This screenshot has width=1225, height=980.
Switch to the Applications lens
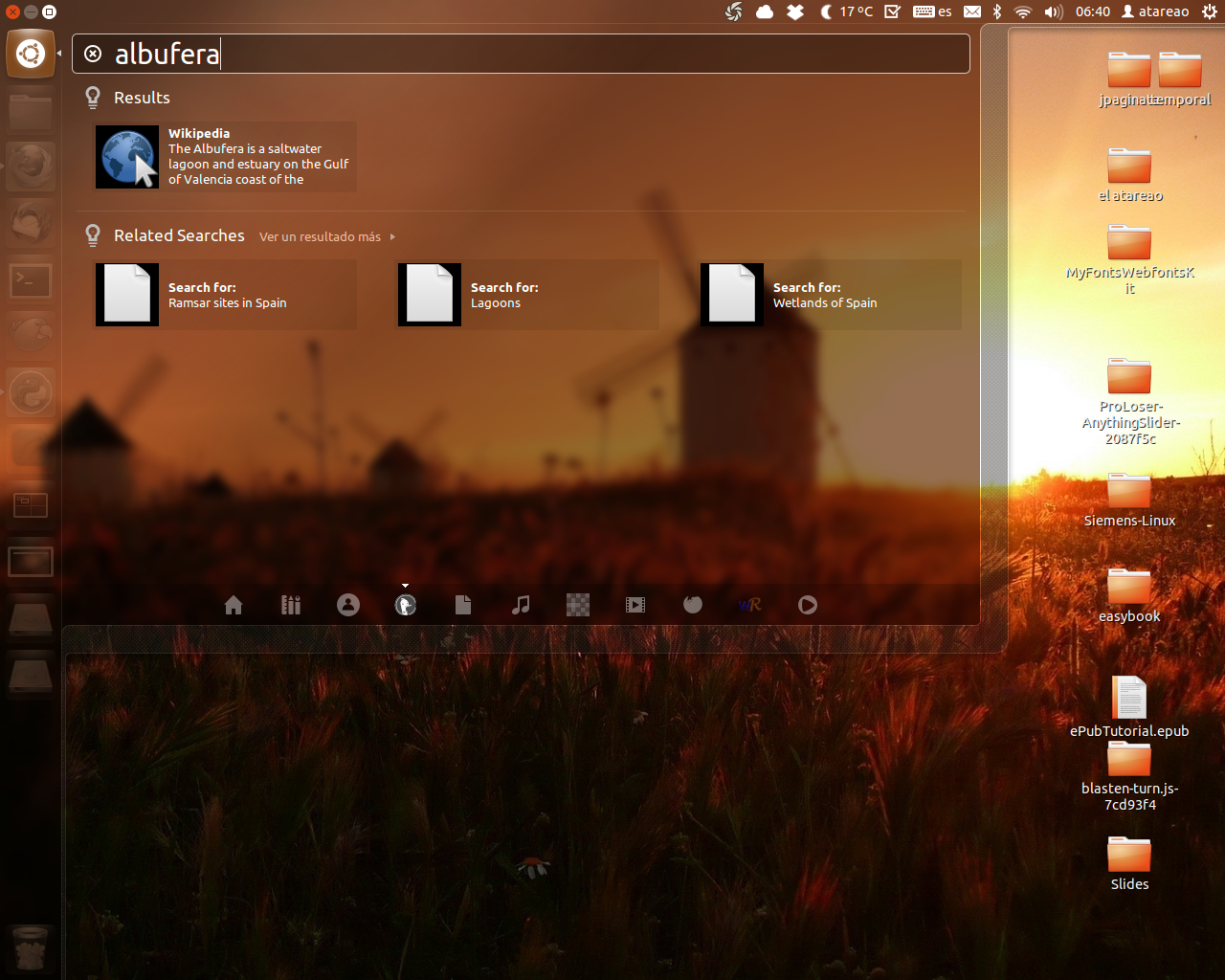point(291,605)
